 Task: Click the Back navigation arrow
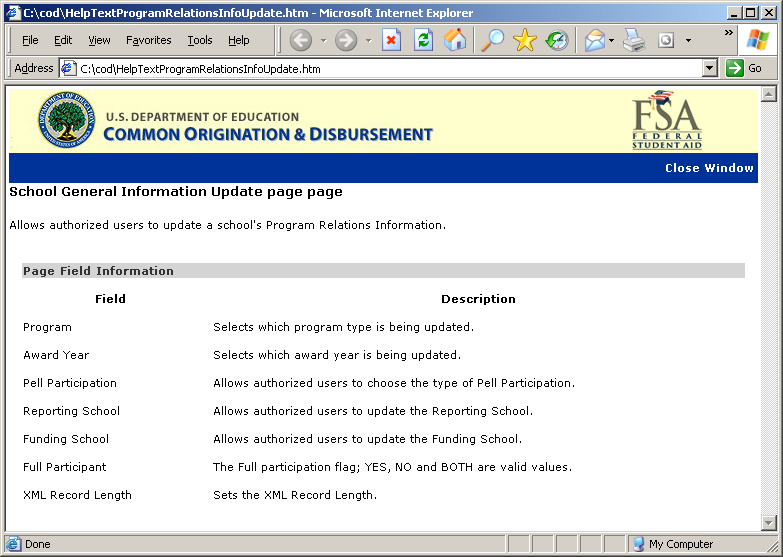point(300,40)
